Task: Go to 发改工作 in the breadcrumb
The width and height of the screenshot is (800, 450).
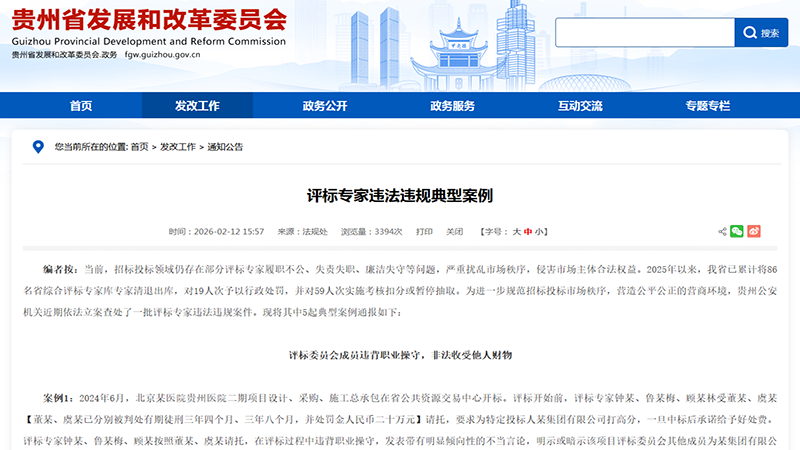Action: pyautogui.click(x=178, y=147)
